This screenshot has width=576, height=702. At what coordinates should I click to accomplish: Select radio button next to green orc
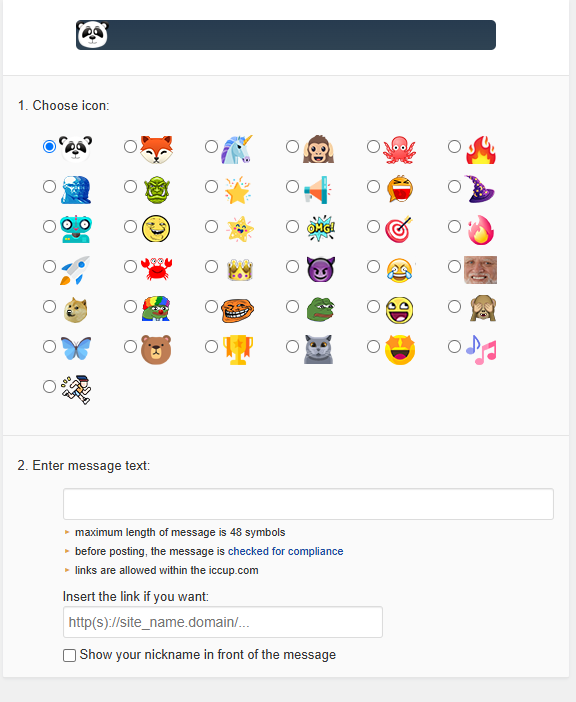coord(130,186)
